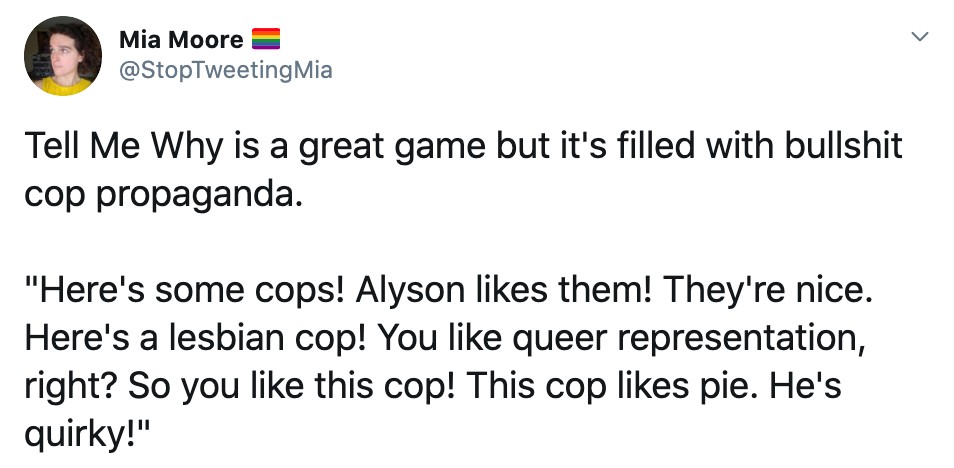Open the @StopTweetingMia handle link
The height and width of the screenshot is (468, 954).
(x=225, y=70)
